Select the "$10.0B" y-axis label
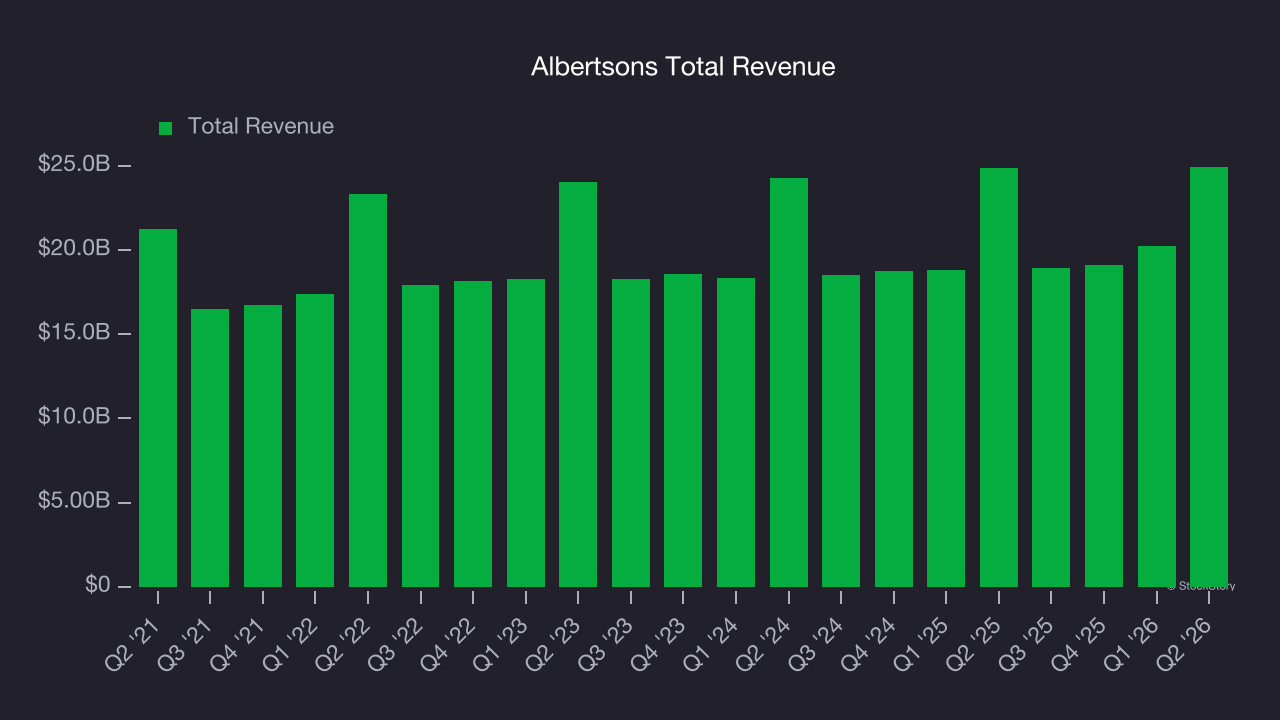This screenshot has height=720, width=1280. click(74, 416)
